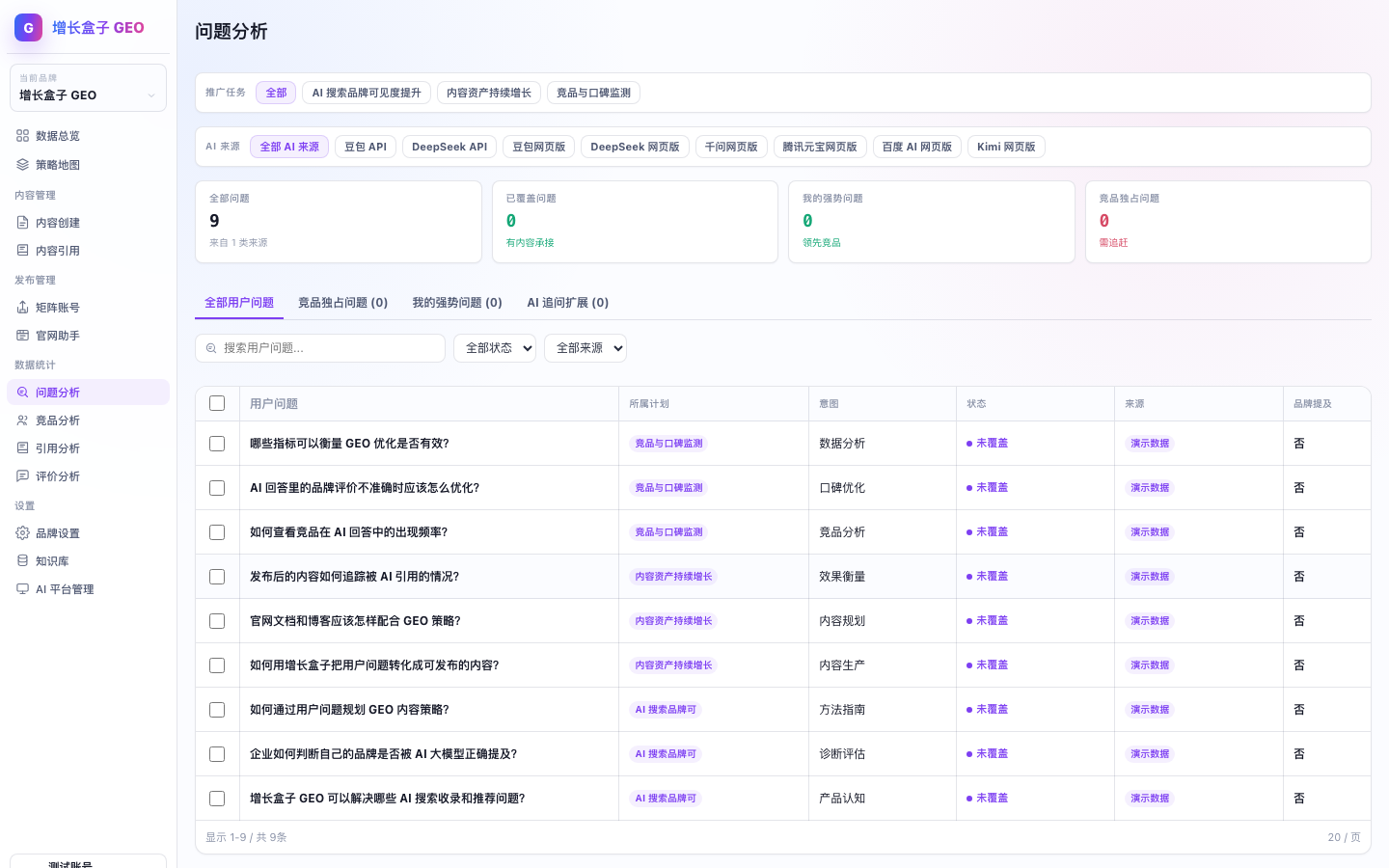
Task: Click the 全部问题 stat card
Action: (x=339, y=222)
